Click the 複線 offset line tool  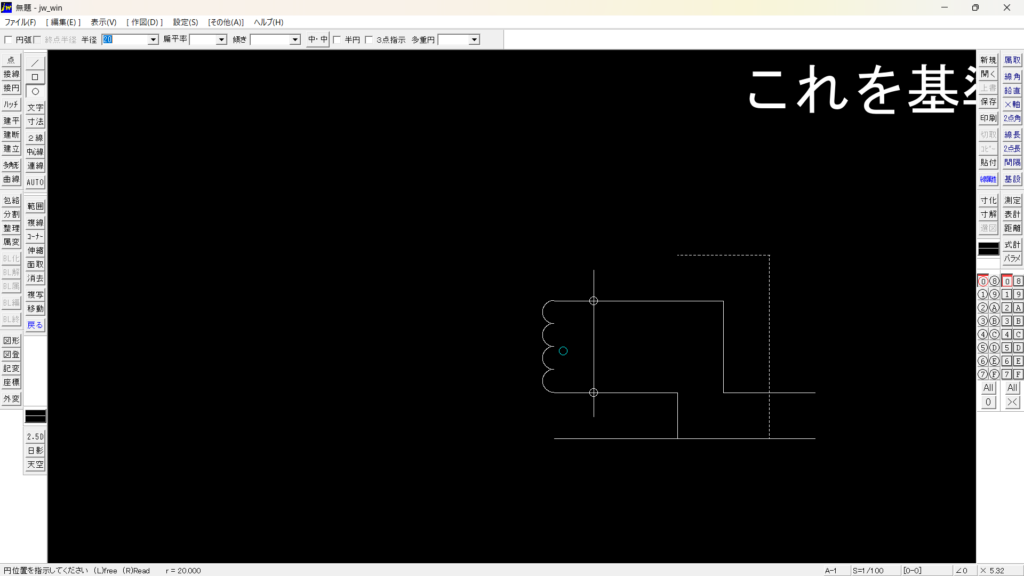point(35,223)
